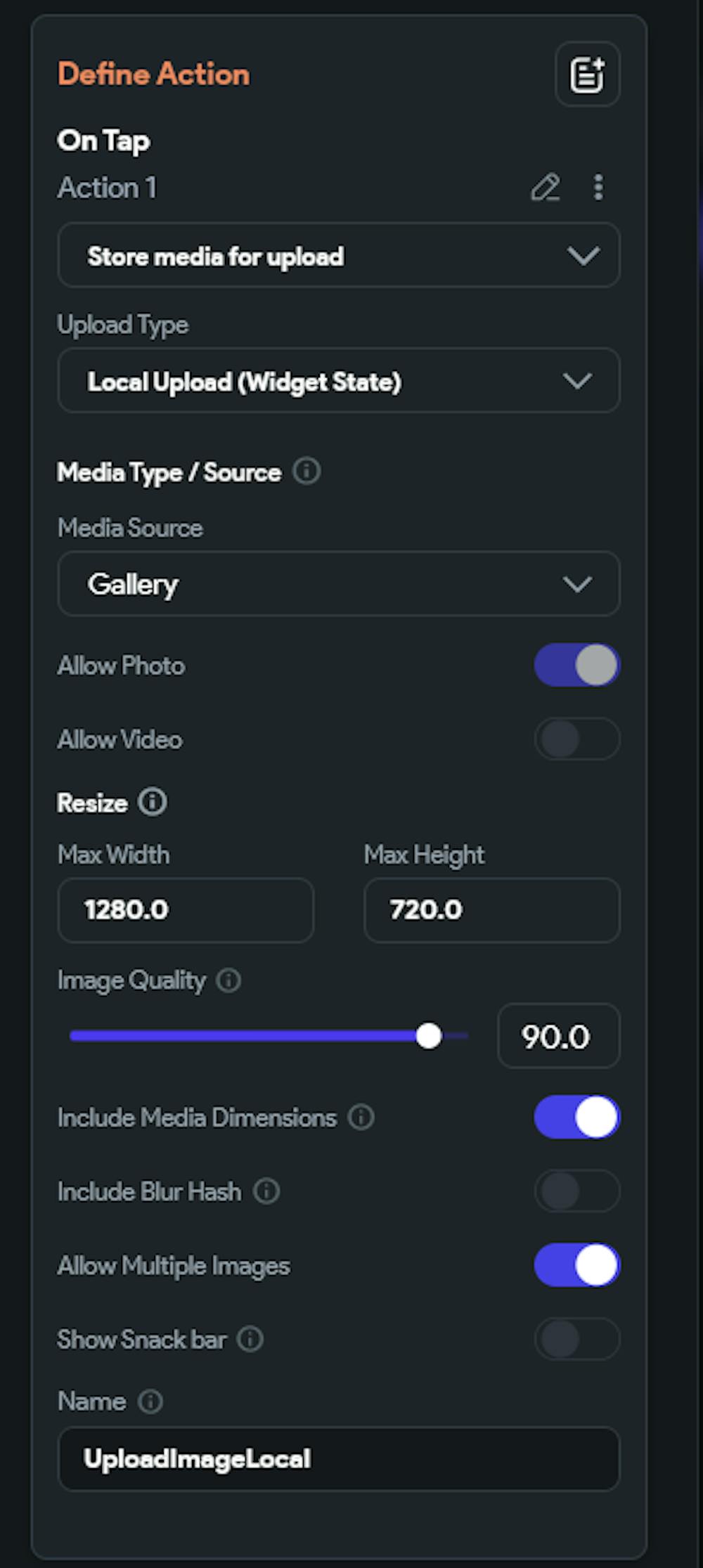Click the UploadImageLocal name field

(x=339, y=1459)
